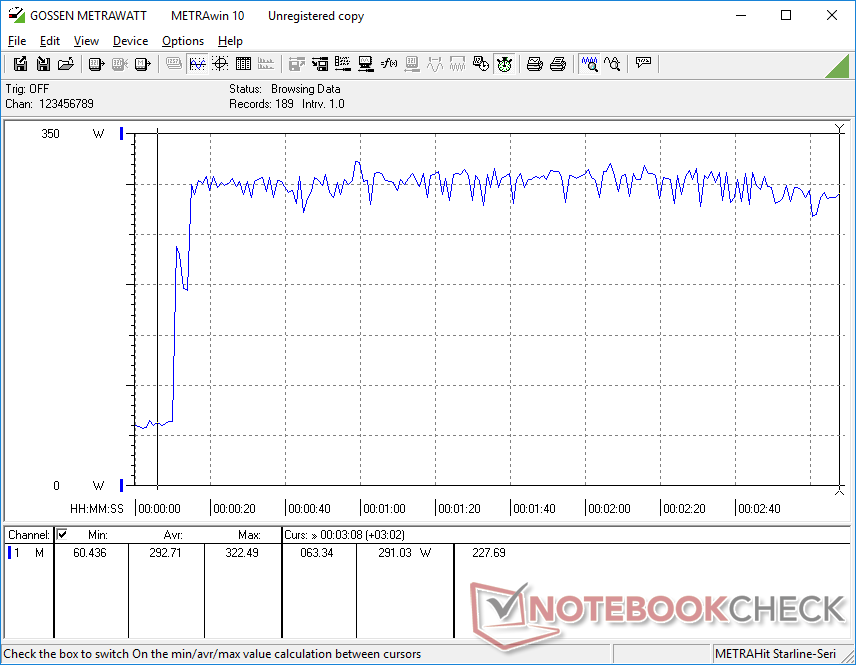This screenshot has height=665, width=856.
Task: Click the first printer icon
Action: [x=534, y=64]
